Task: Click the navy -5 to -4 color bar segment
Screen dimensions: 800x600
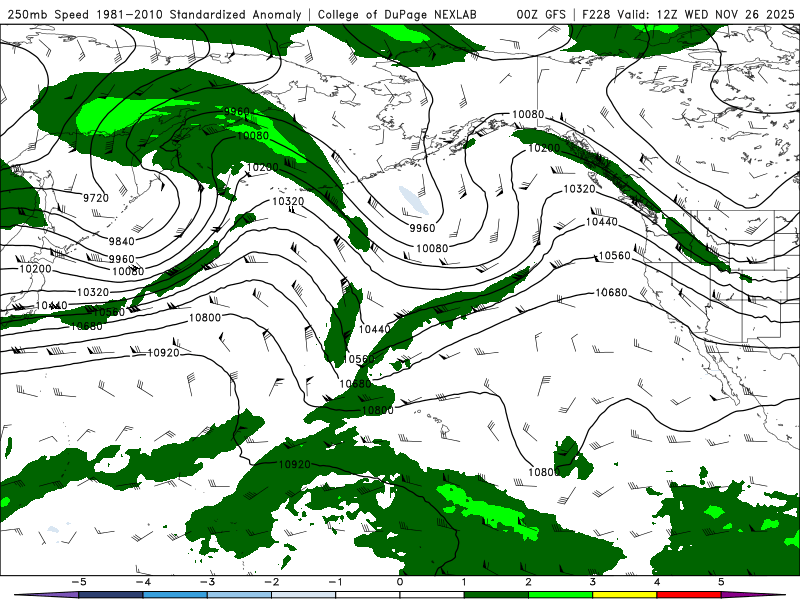Action: [x=111, y=595]
